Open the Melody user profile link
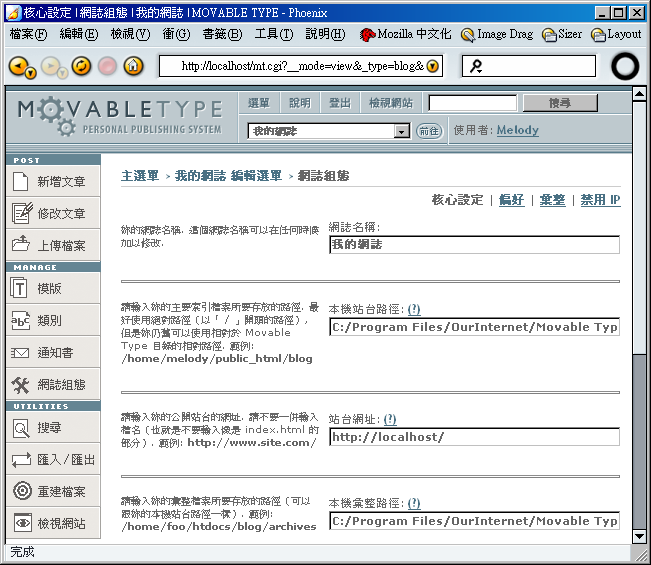Image resolution: width=651 pixels, height=565 pixels. (517, 130)
